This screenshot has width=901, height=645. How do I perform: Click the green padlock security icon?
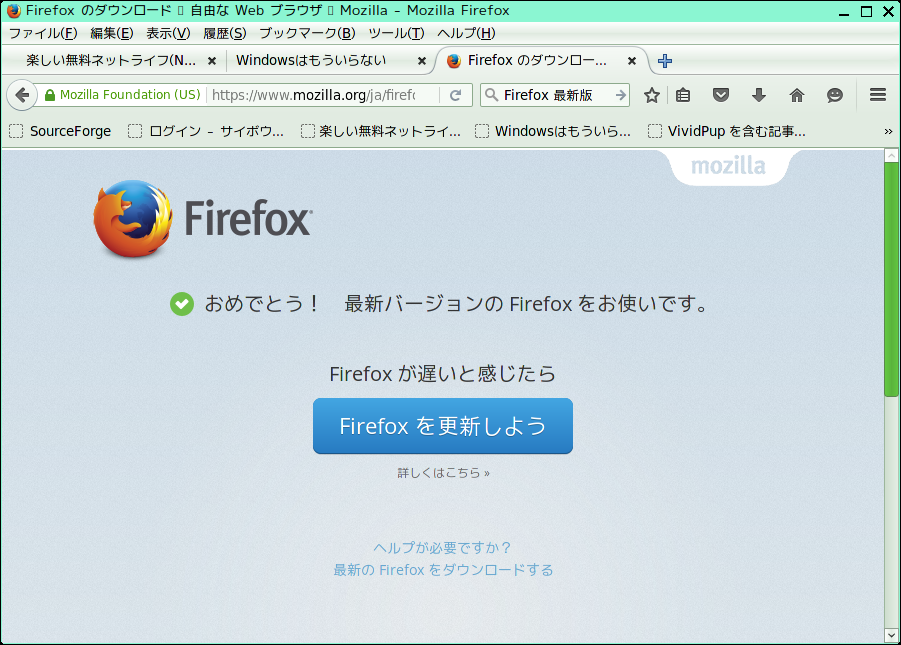pos(50,95)
